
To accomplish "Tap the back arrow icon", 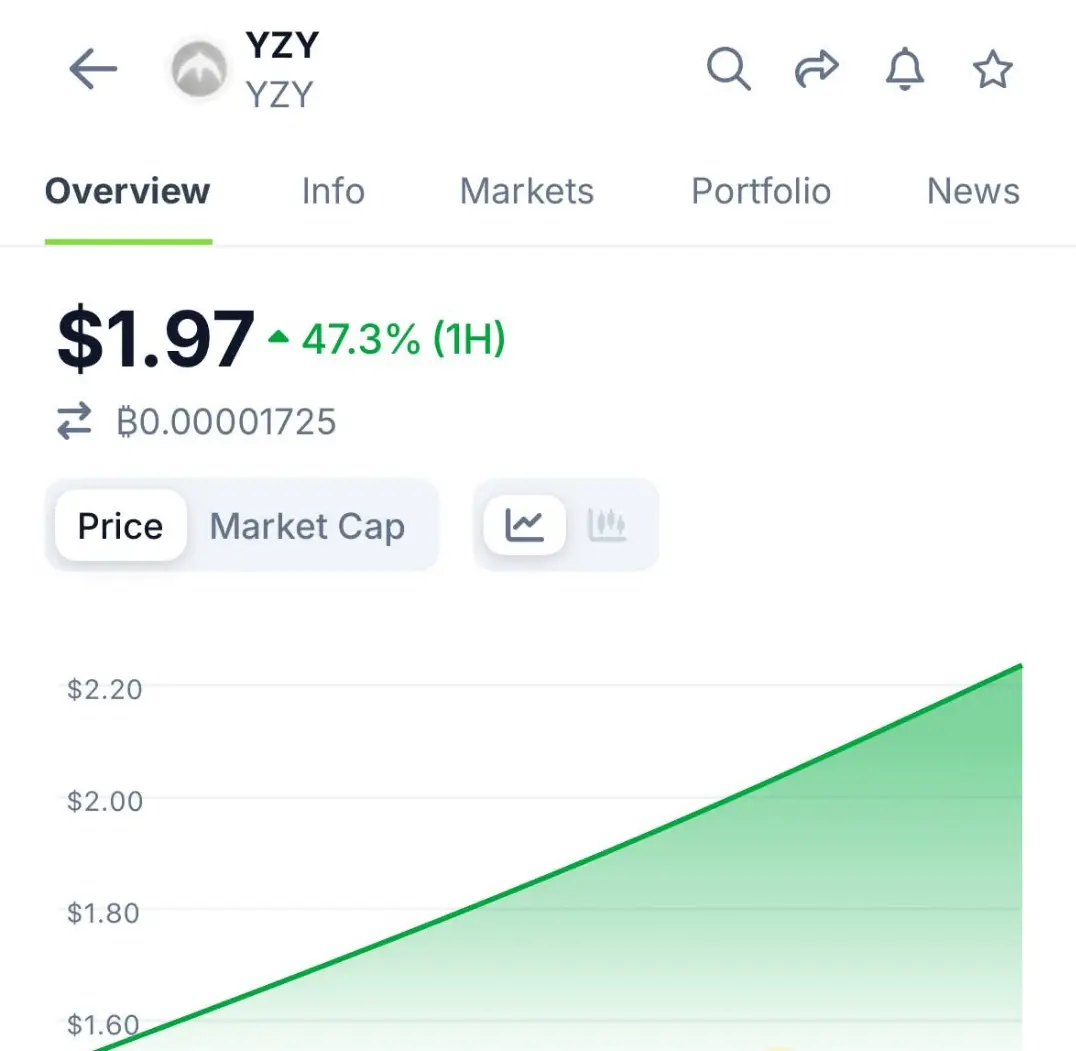I will pyautogui.click(x=93, y=69).
